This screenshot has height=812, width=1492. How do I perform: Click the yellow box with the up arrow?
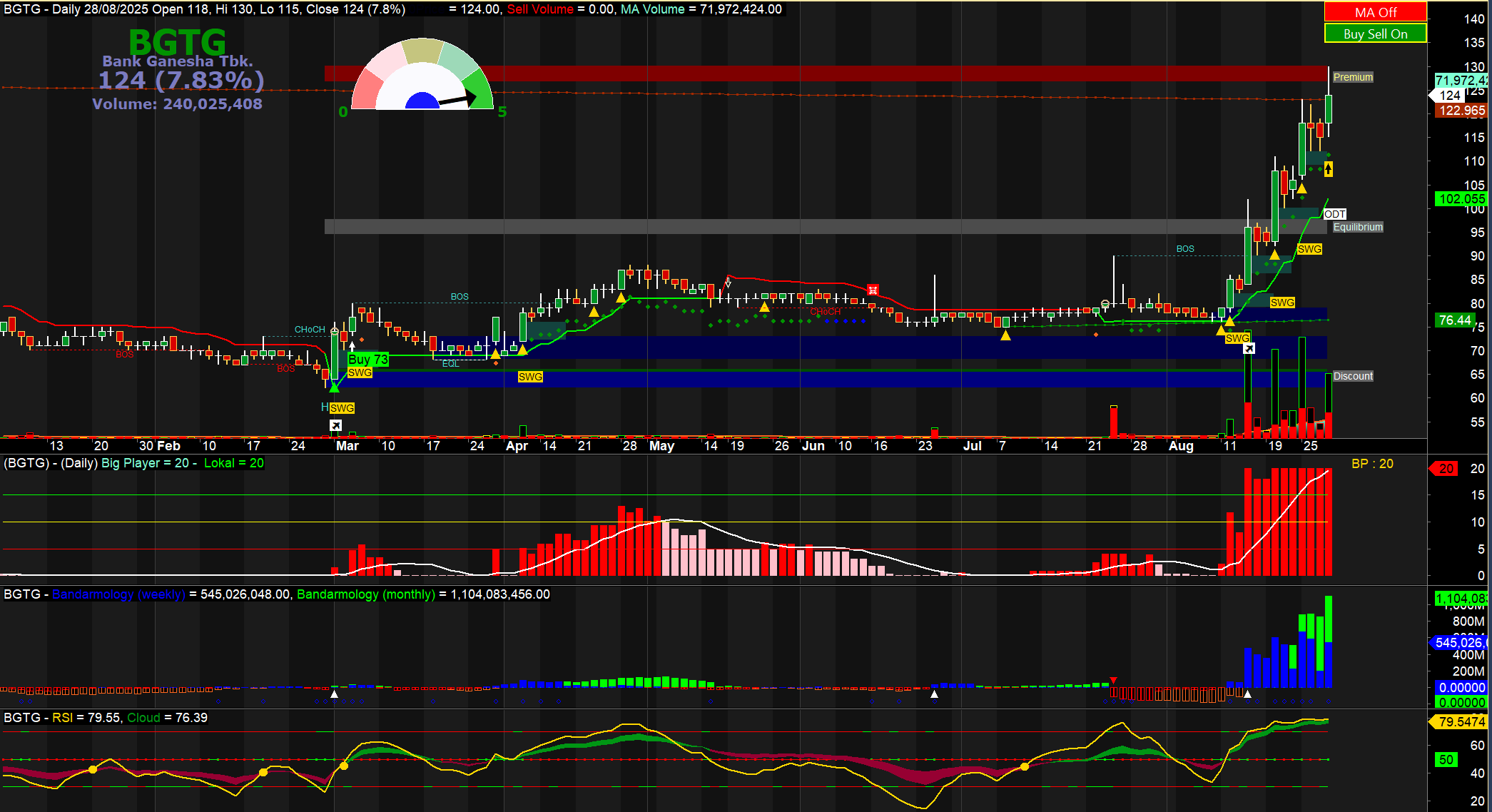pyautogui.click(x=1328, y=169)
